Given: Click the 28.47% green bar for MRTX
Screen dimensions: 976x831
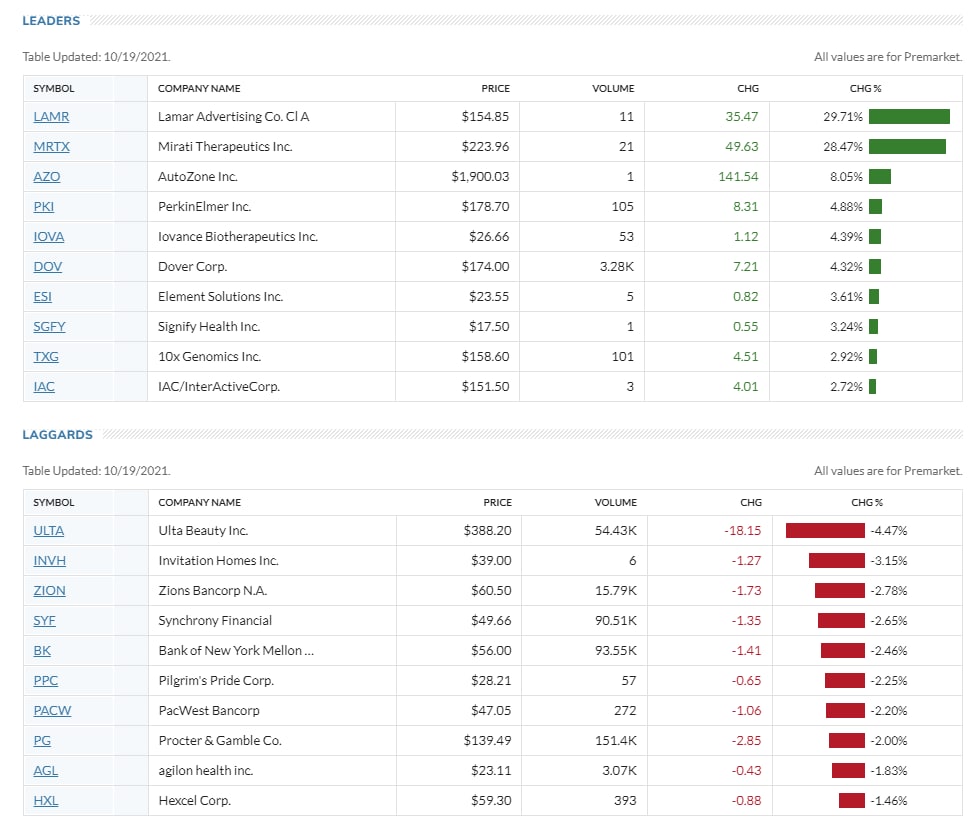Looking at the screenshot, I should tap(908, 146).
